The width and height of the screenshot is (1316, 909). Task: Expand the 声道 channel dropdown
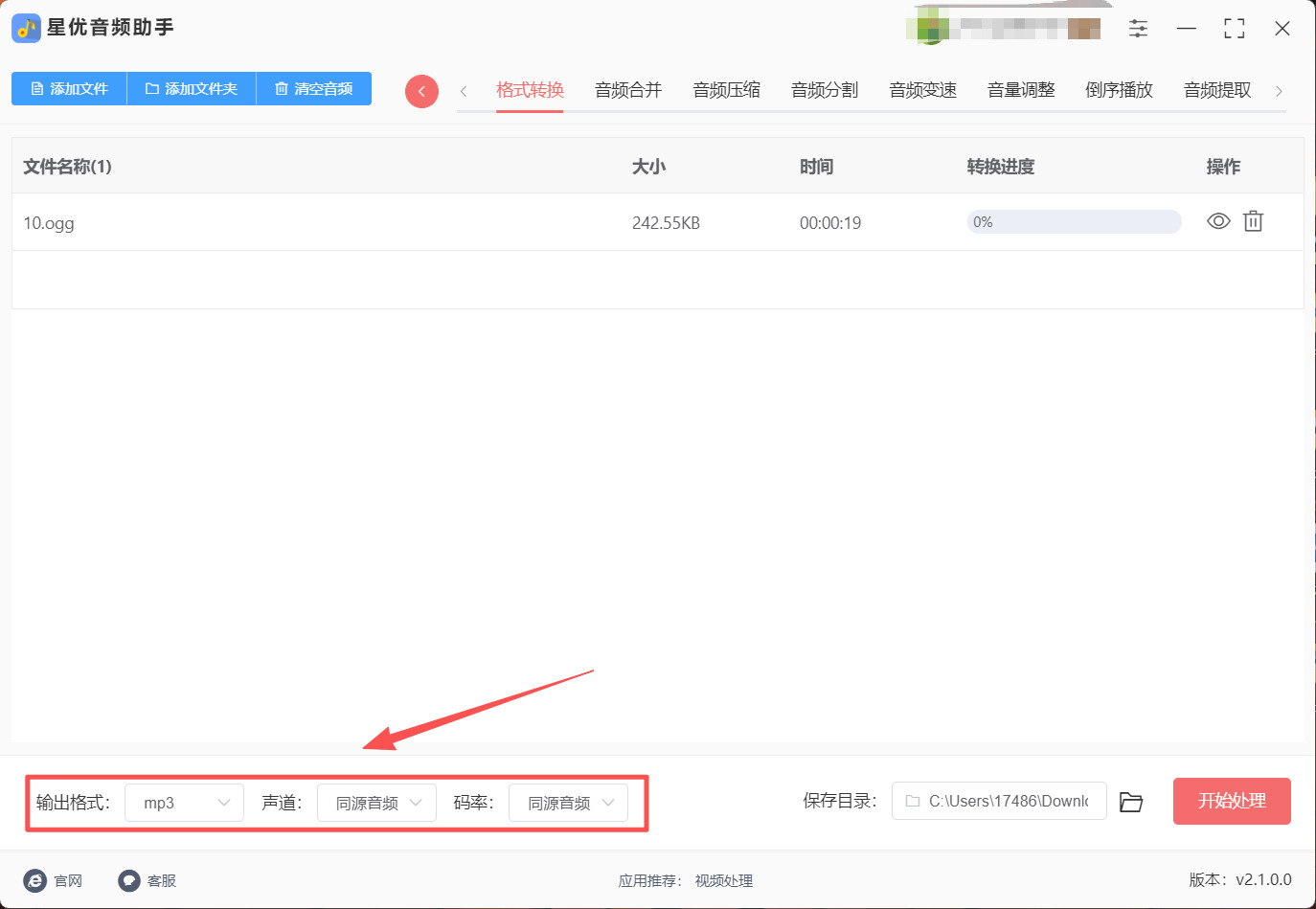(376, 803)
